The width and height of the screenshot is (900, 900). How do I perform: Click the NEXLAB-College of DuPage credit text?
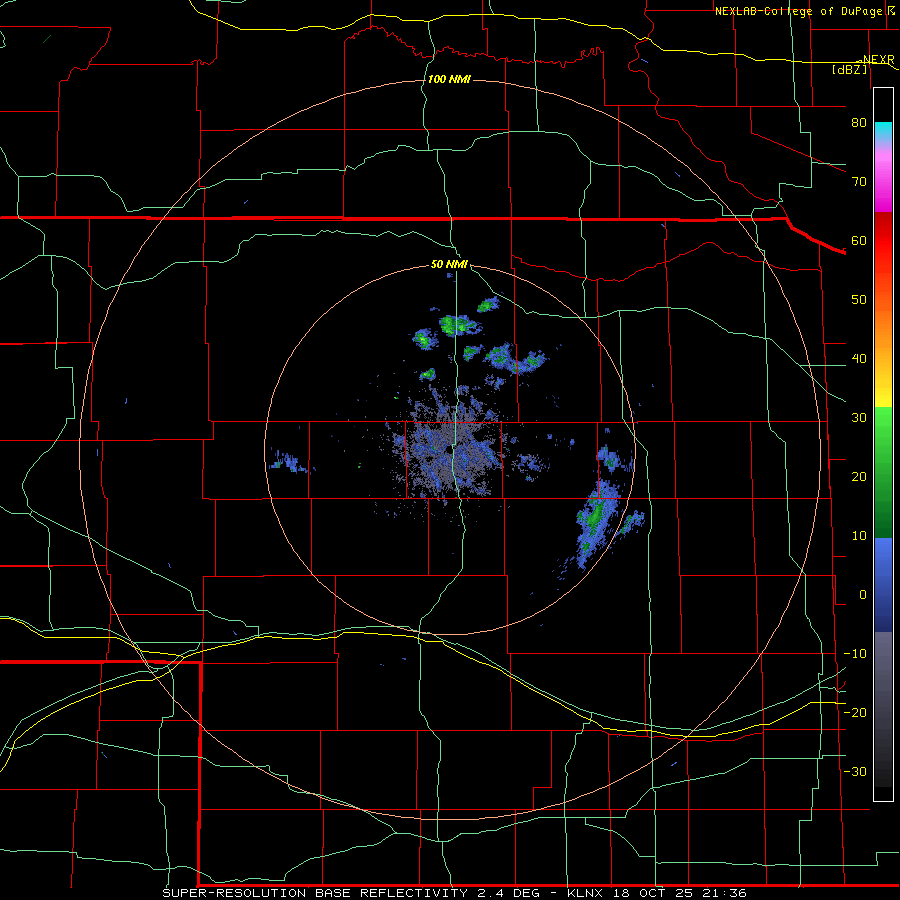pyautogui.click(x=799, y=11)
